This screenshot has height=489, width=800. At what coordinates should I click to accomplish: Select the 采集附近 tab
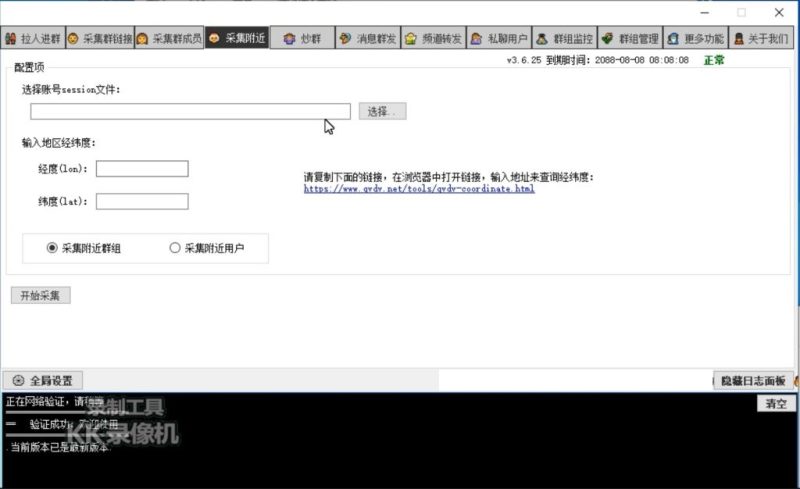point(237,38)
